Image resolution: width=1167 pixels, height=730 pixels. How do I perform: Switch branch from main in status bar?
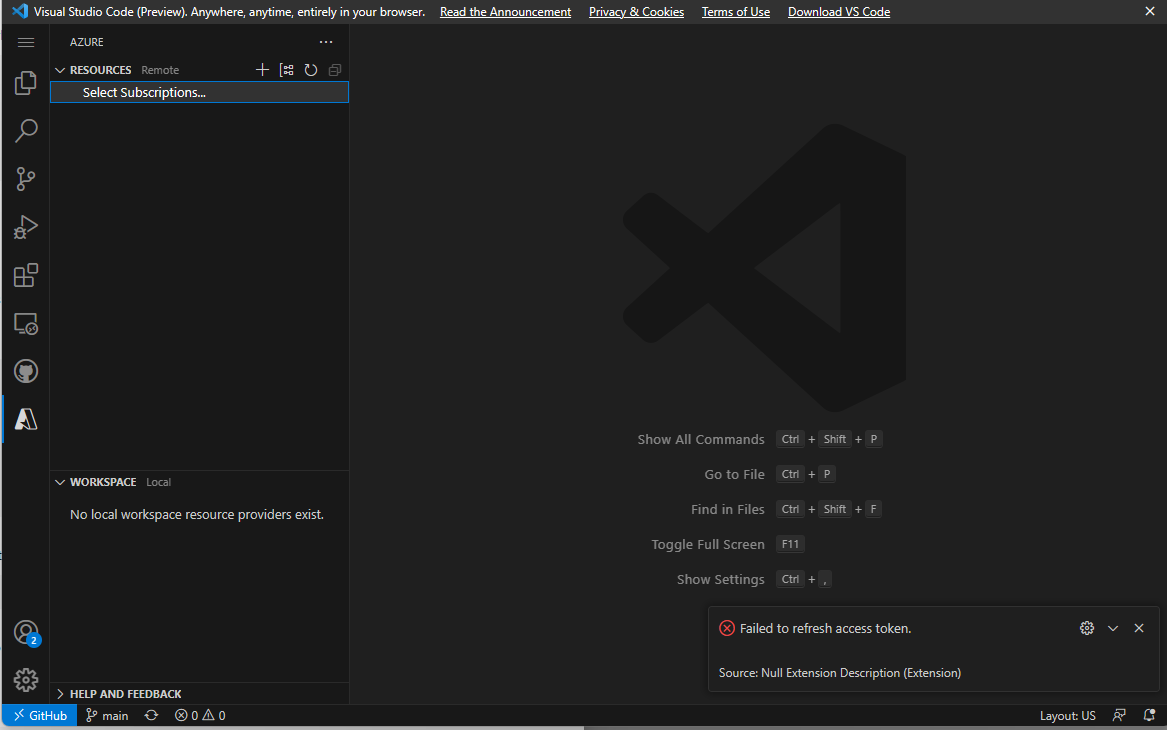pyautogui.click(x=107, y=715)
